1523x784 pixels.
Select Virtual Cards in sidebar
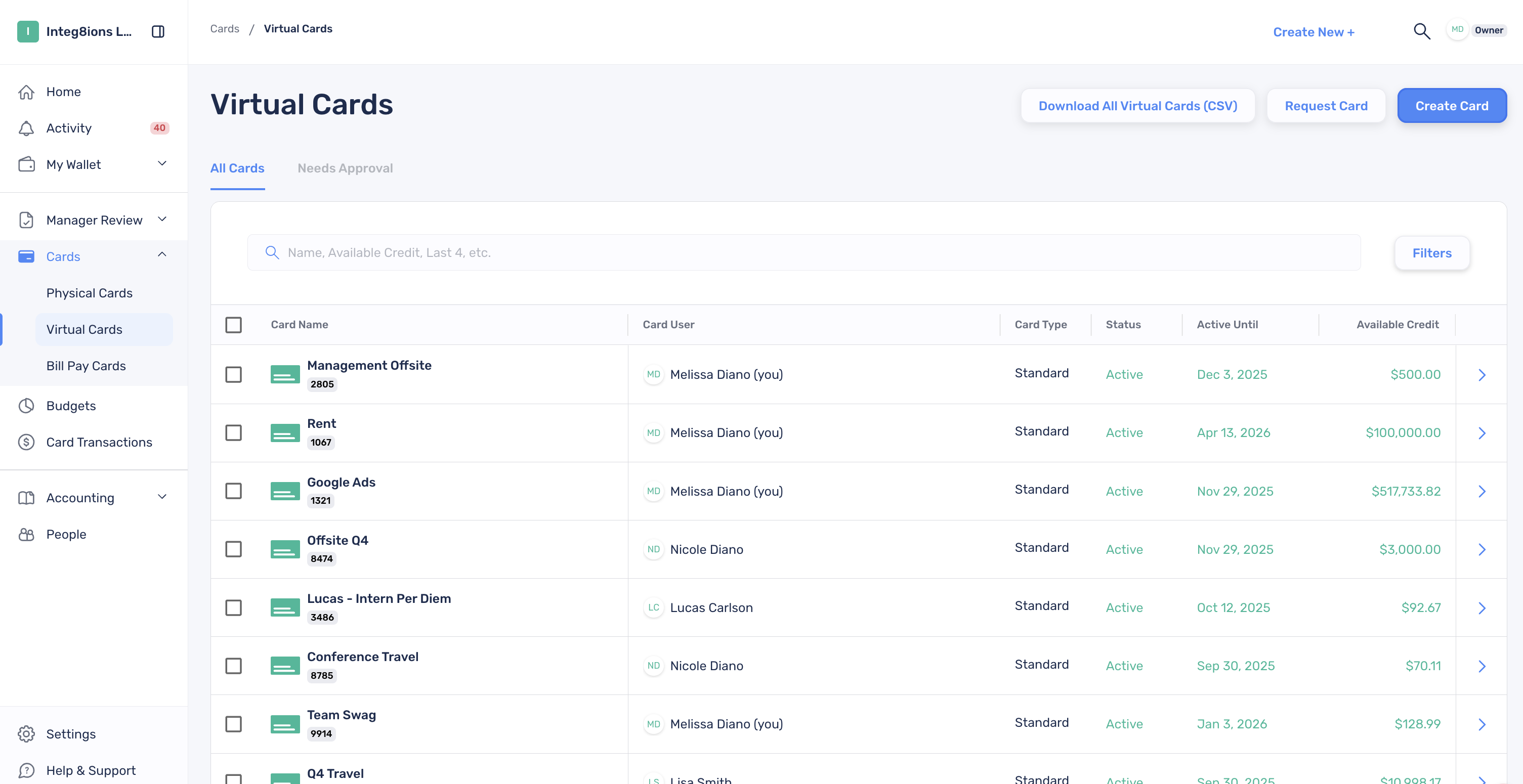pos(104,330)
